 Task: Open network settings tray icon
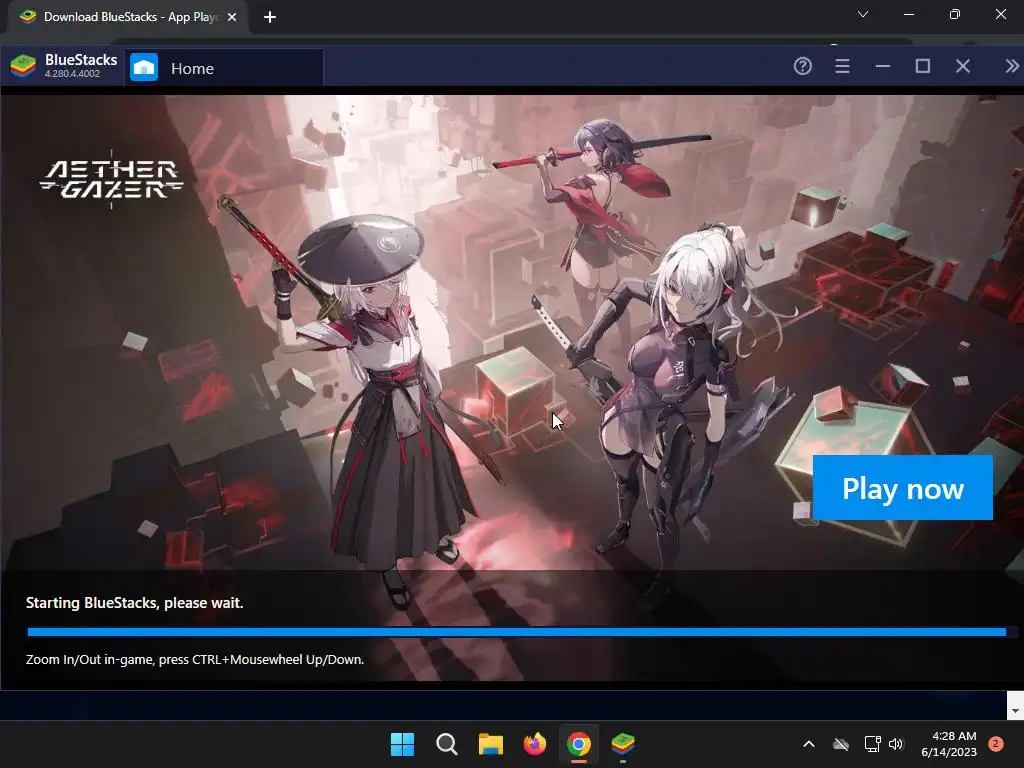click(872, 744)
